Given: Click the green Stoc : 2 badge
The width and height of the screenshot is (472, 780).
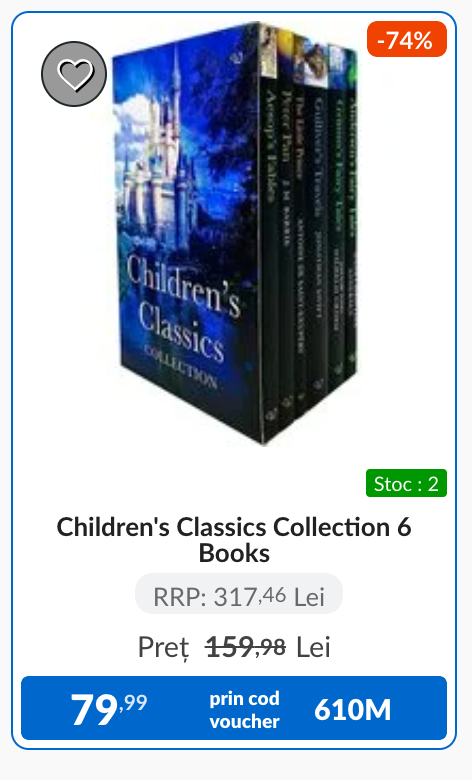Looking at the screenshot, I should [x=406, y=483].
